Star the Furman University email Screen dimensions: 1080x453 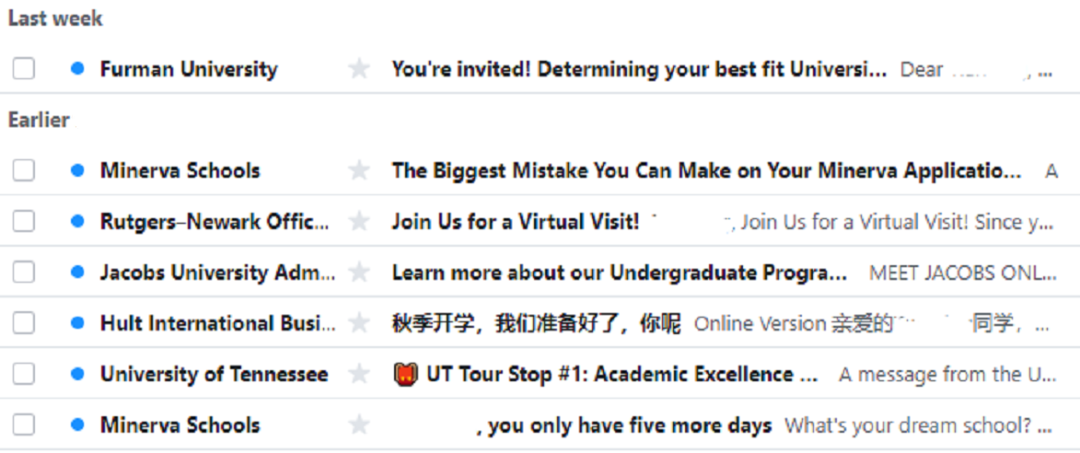coord(358,69)
